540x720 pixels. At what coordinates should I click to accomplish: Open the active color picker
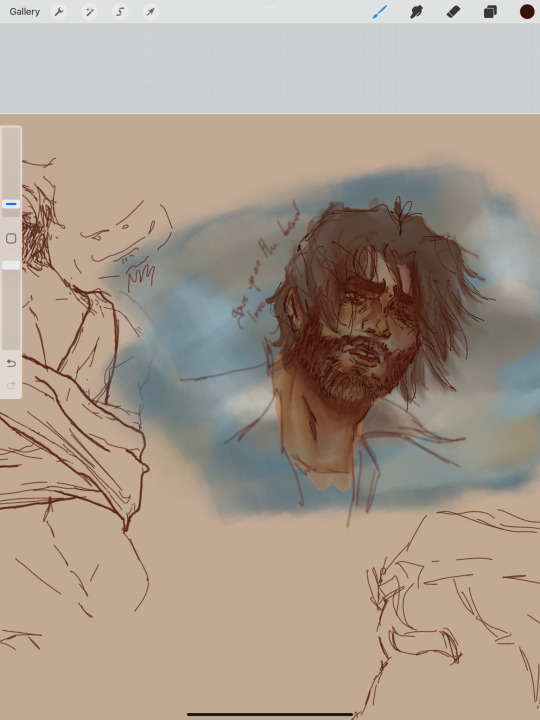(x=527, y=12)
